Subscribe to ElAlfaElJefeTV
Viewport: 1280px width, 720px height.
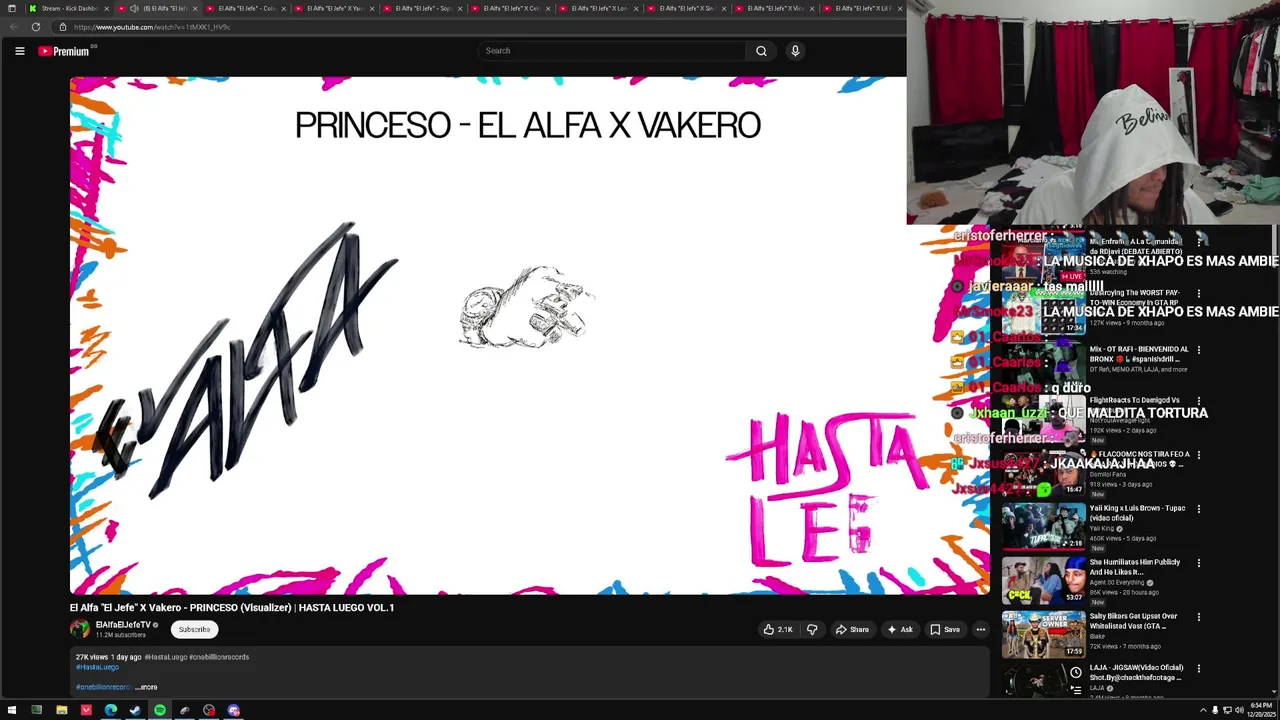tap(194, 630)
